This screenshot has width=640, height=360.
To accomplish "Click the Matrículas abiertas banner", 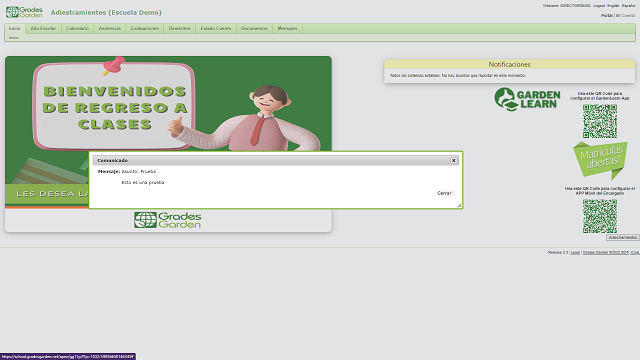I will [600, 160].
